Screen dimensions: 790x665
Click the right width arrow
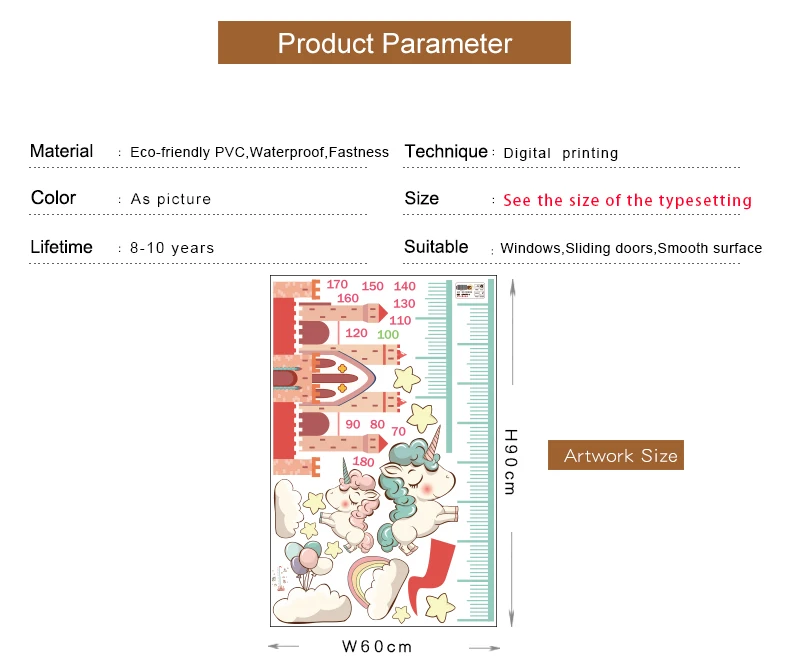tap(484, 648)
